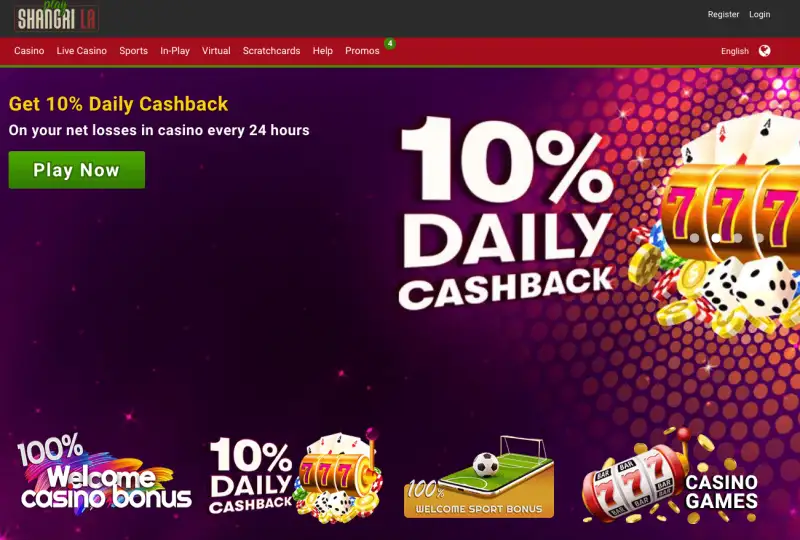Go to the Casino menu item

(29, 51)
